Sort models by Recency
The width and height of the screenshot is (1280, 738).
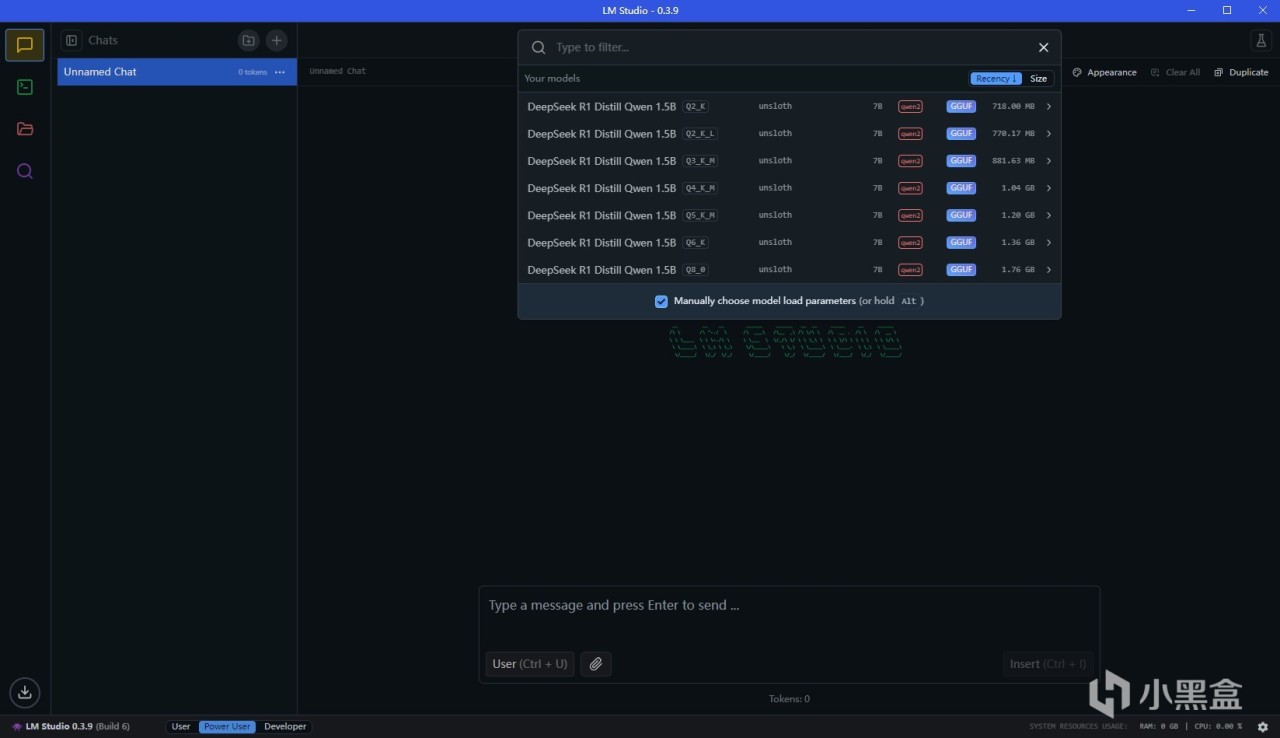pos(996,78)
